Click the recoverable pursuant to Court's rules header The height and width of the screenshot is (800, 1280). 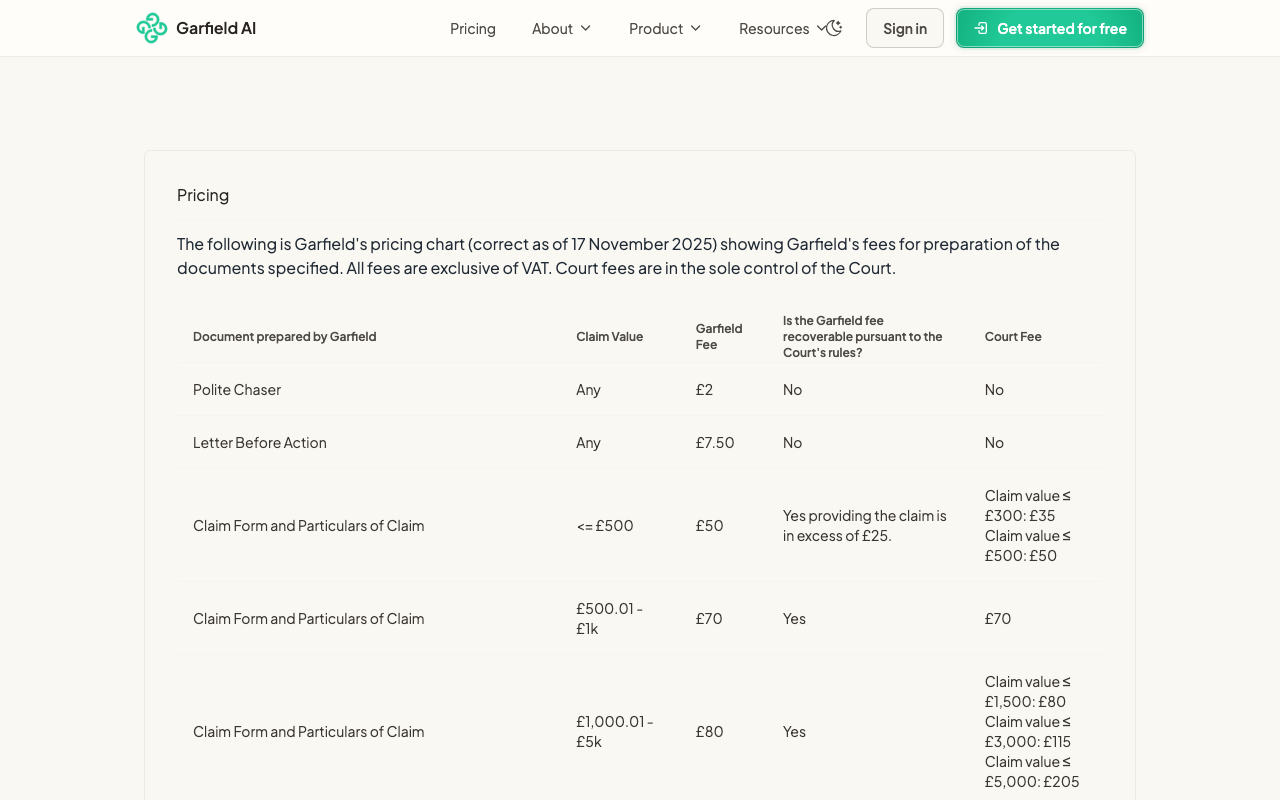click(863, 337)
